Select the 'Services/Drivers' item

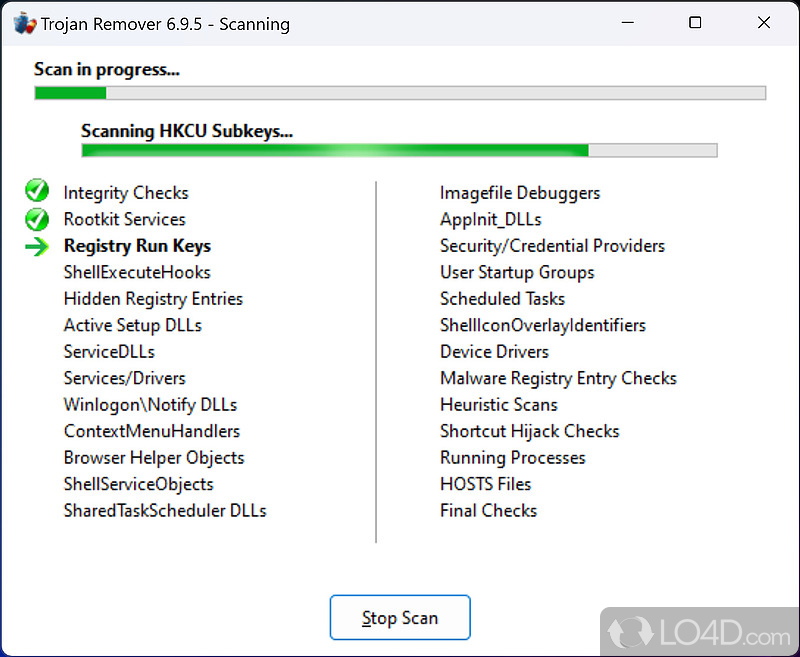pyautogui.click(x=124, y=378)
